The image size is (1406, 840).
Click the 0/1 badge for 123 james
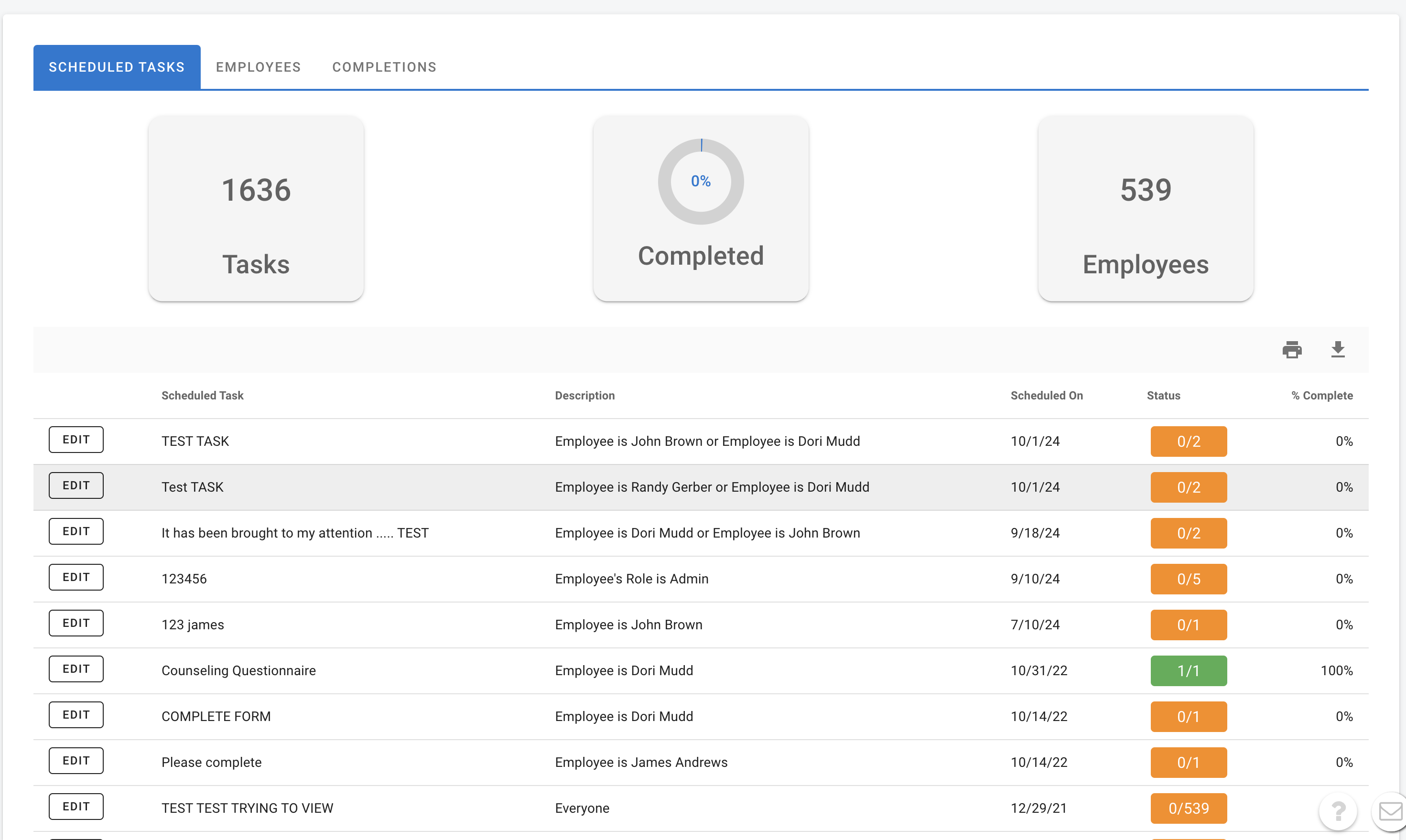click(x=1189, y=625)
